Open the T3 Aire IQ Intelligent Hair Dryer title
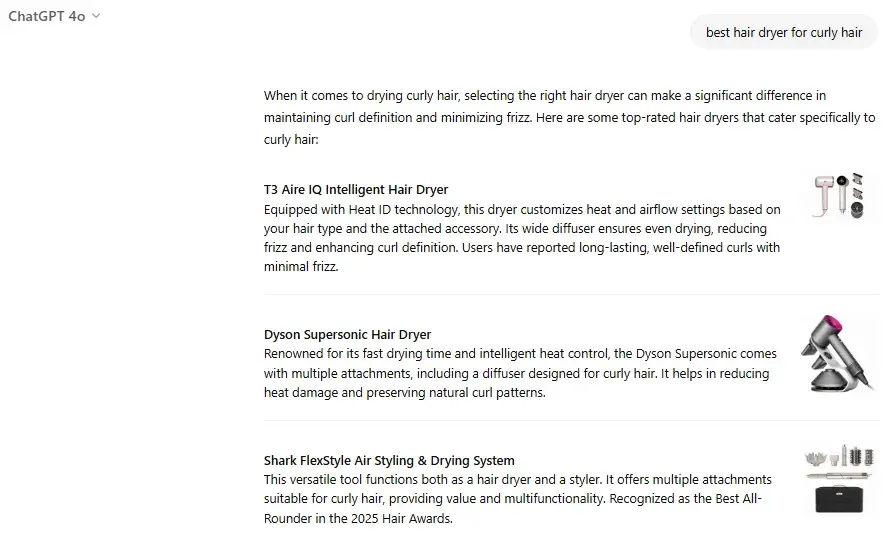 pyautogui.click(x=355, y=189)
